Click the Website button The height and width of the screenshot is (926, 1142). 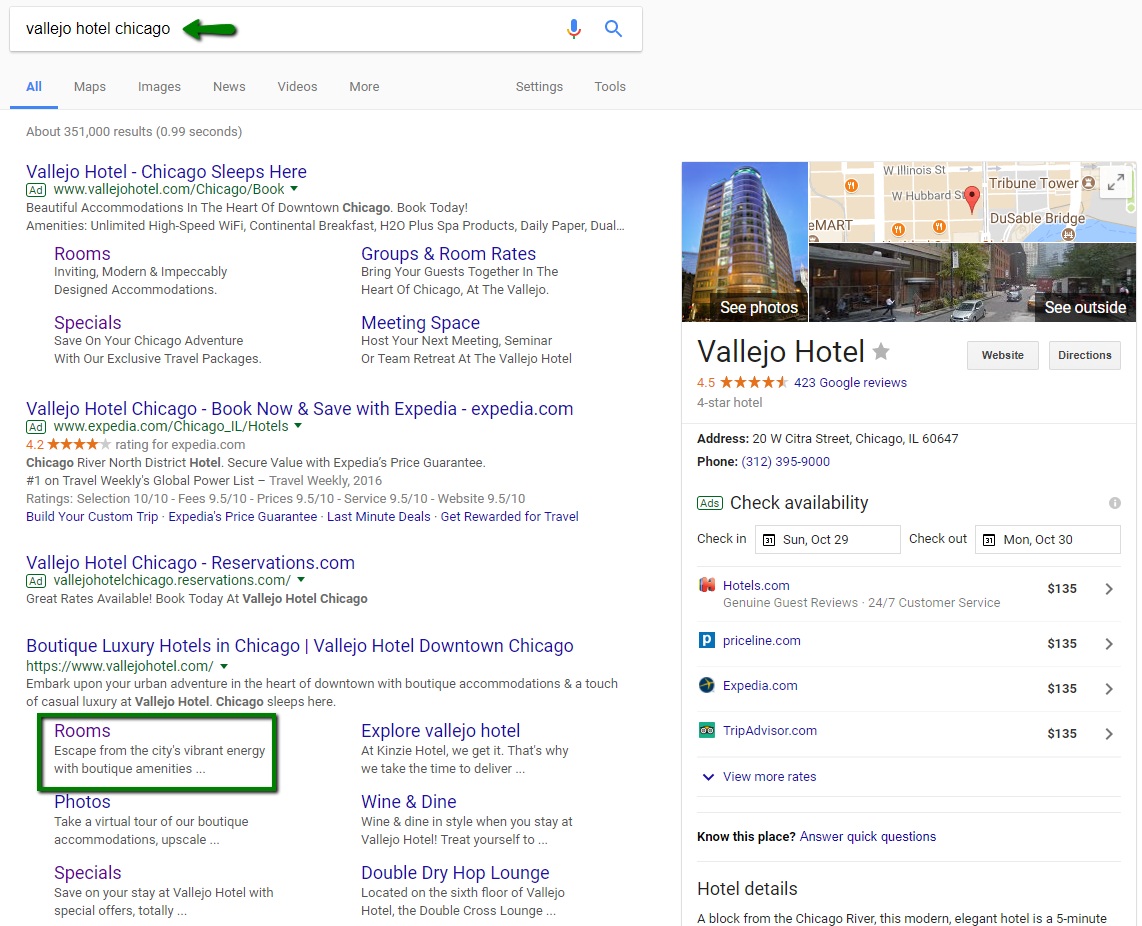(1003, 356)
